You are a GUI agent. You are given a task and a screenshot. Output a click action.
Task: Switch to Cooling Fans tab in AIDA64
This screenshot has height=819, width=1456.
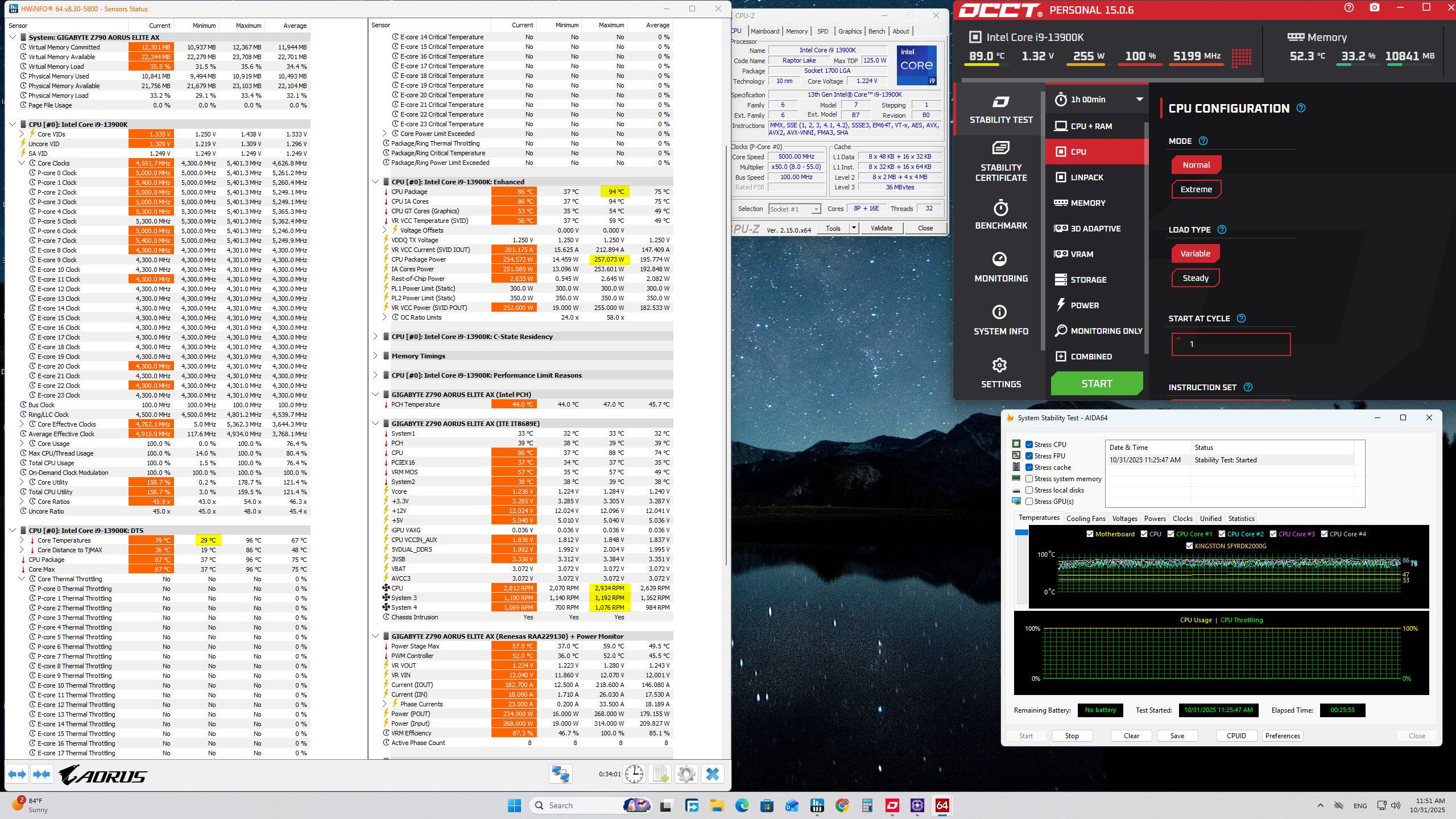point(1085,519)
